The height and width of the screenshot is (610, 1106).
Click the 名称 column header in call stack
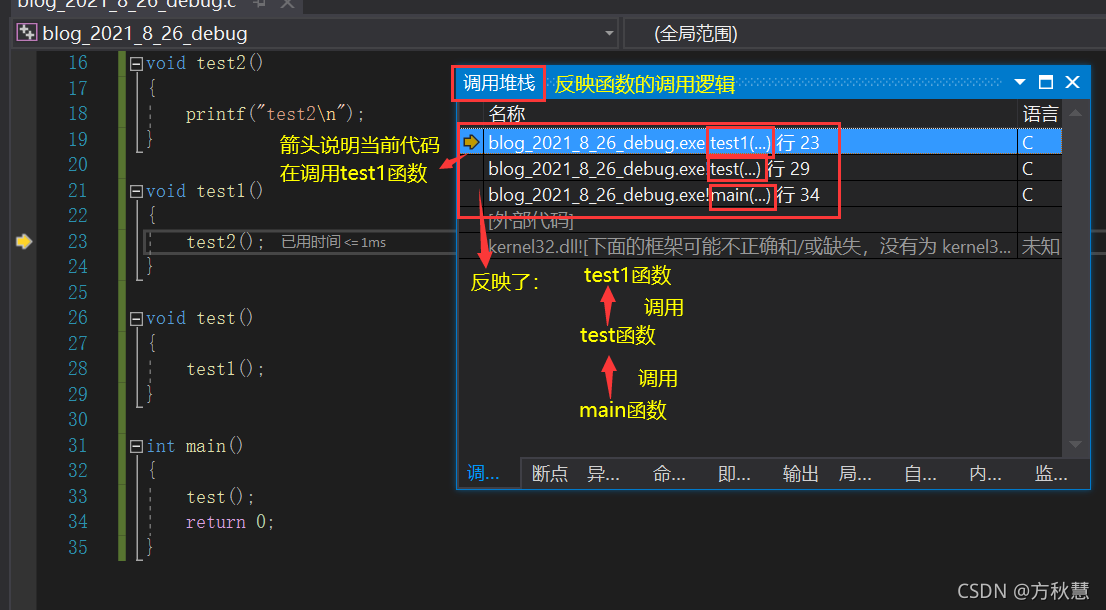click(x=506, y=114)
